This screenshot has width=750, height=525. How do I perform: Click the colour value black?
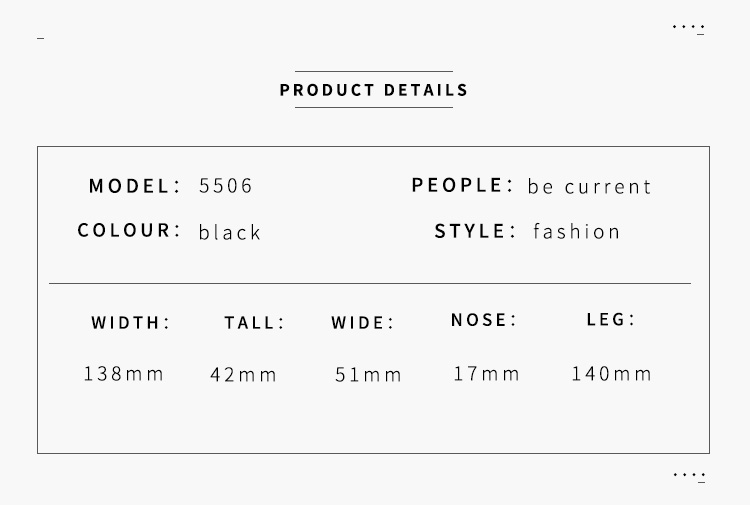coord(230,232)
